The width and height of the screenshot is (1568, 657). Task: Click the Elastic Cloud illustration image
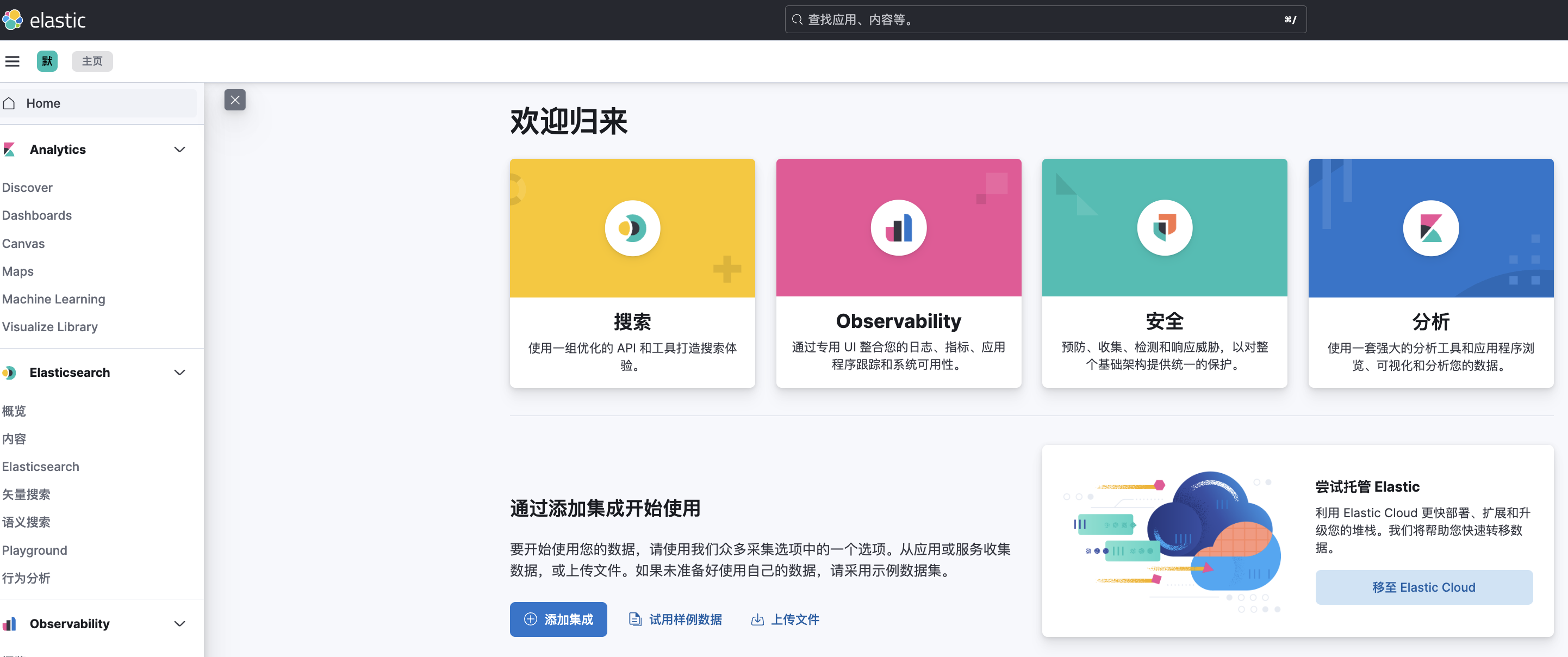[x=1172, y=541]
